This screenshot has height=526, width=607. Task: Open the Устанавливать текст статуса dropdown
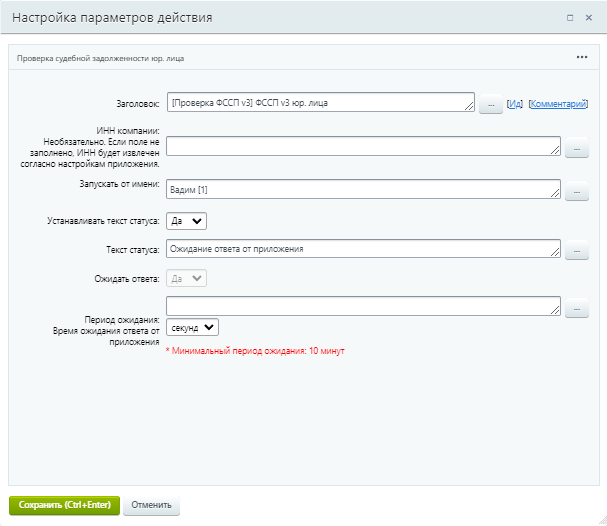tap(186, 221)
